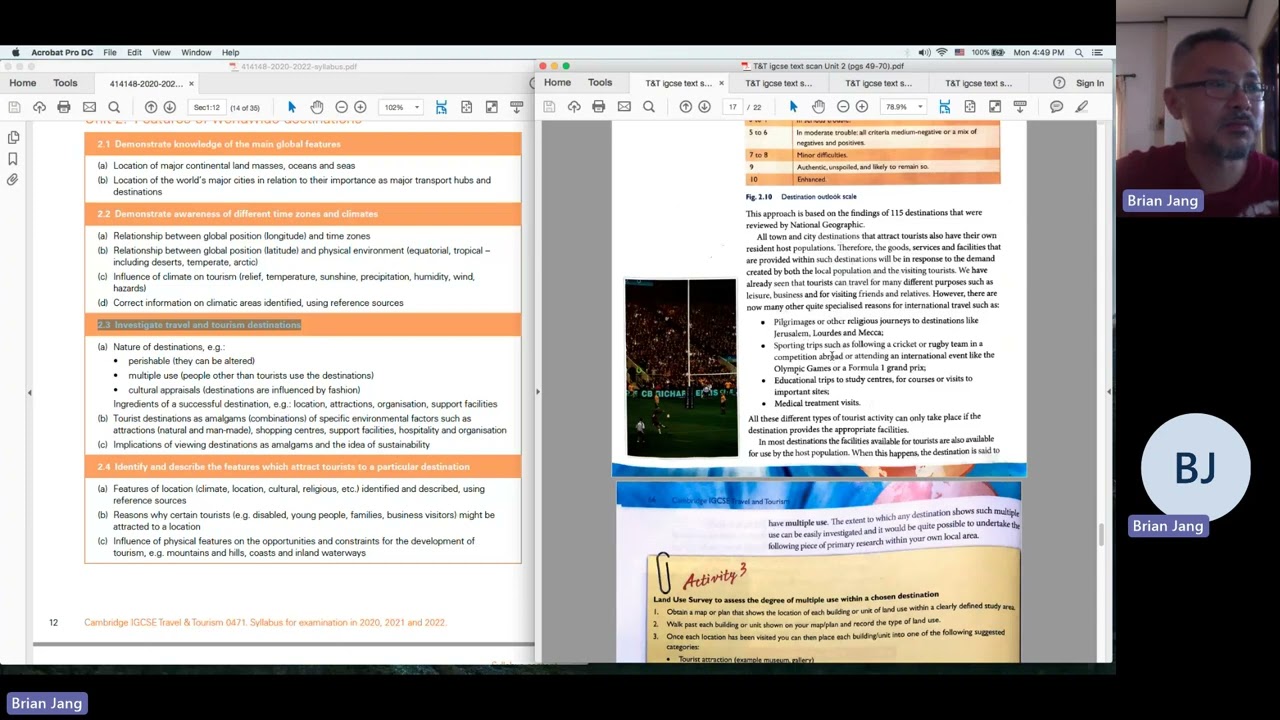Switch to the second T&T igcse text tab
Image resolution: width=1280 pixels, height=720 pixels.
pos(778,83)
